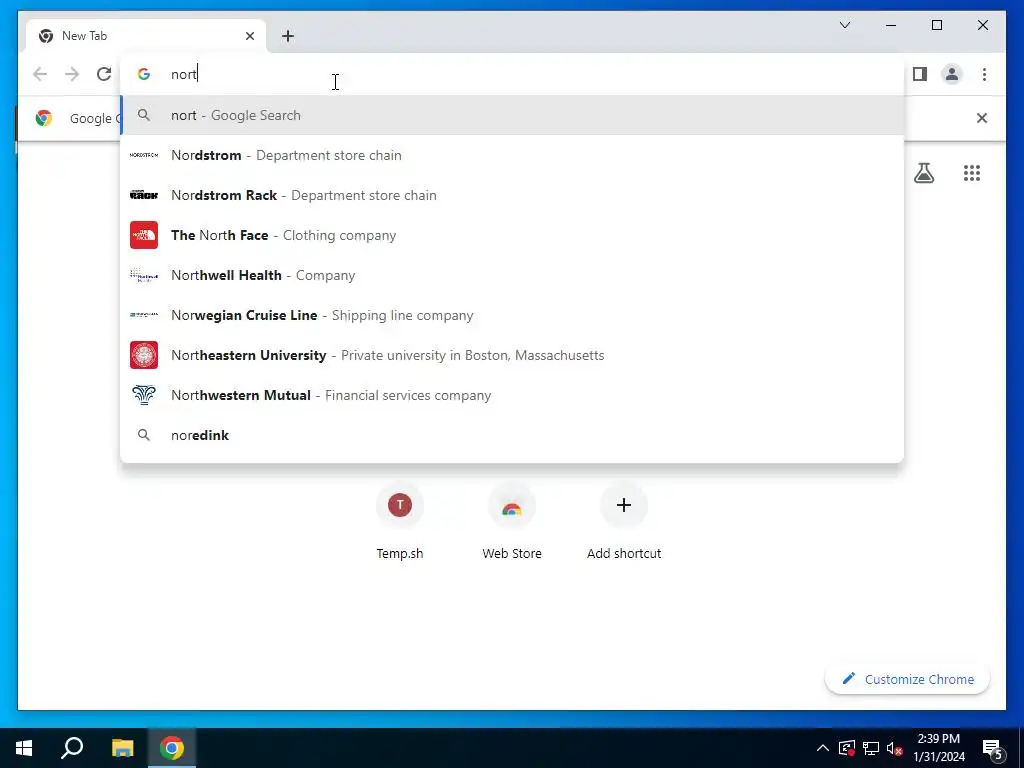Click the Norwegian Cruise Line logo icon
This screenshot has height=768, width=1024.
point(144,315)
